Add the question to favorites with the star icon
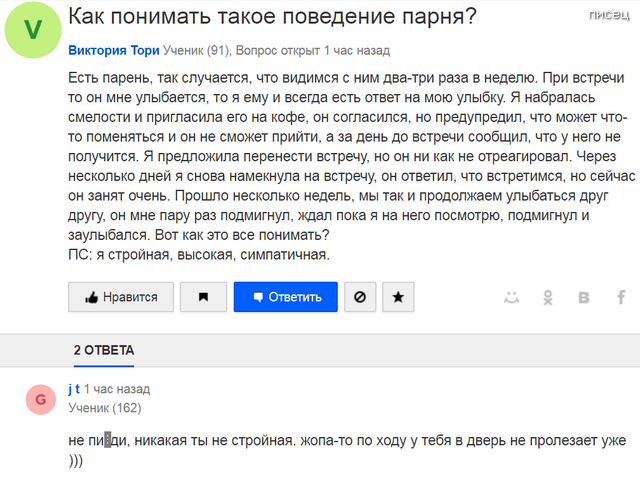This screenshot has height=481, width=640. 398,297
